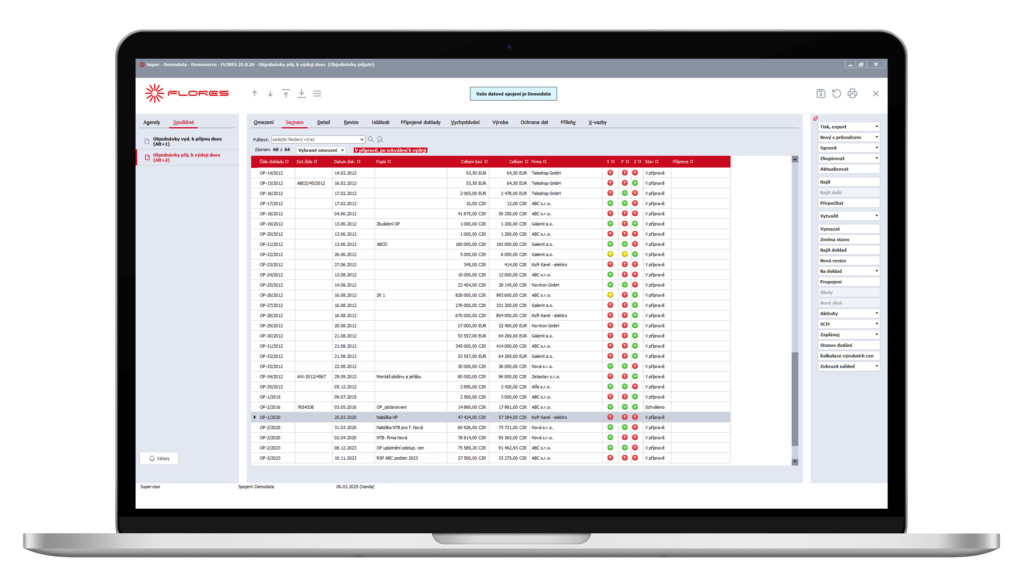
Task: Click the printer icon
Action: [x=852, y=93]
